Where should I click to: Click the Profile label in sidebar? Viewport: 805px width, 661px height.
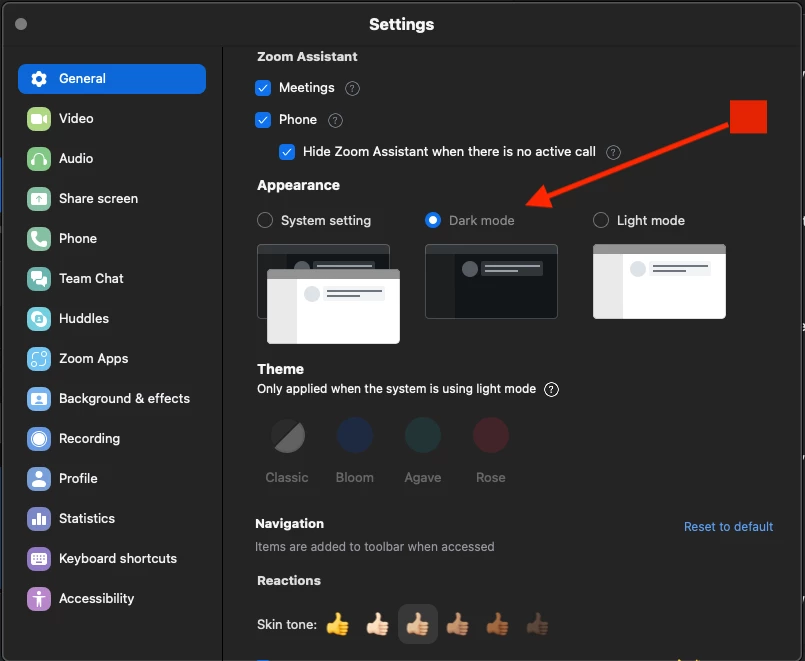coord(78,479)
